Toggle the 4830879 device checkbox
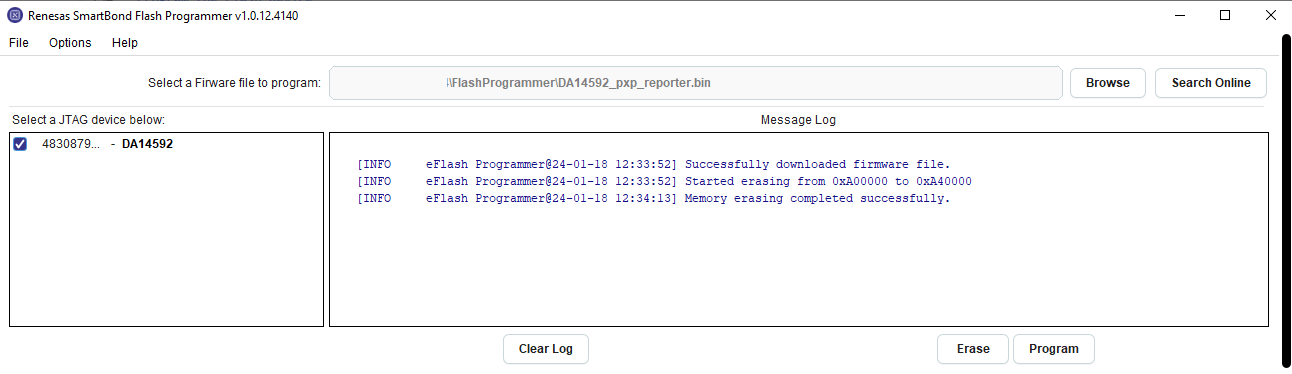The height and width of the screenshot is (374, 1292). 20,144
